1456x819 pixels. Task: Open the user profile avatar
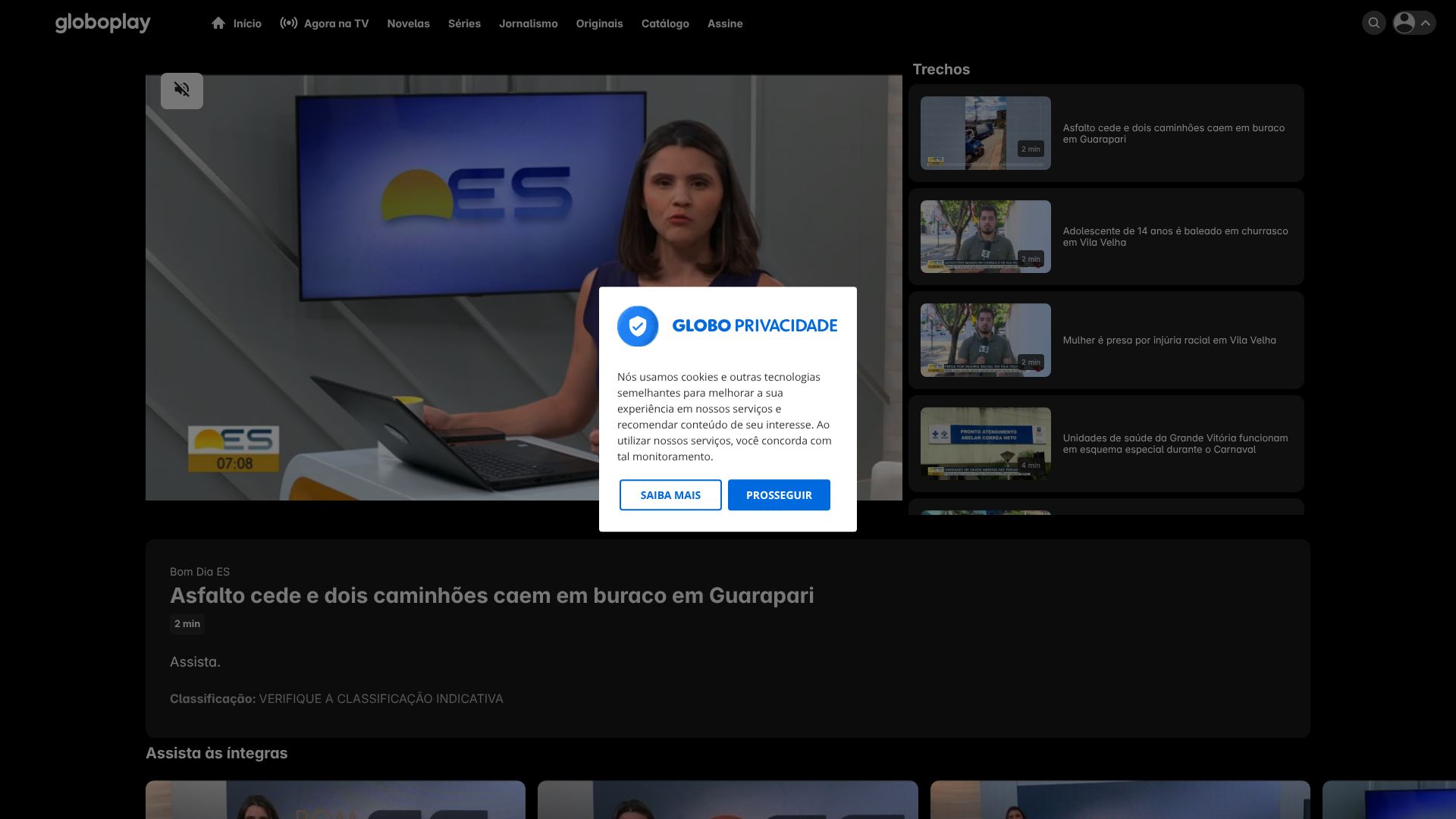coord(1404,23)
